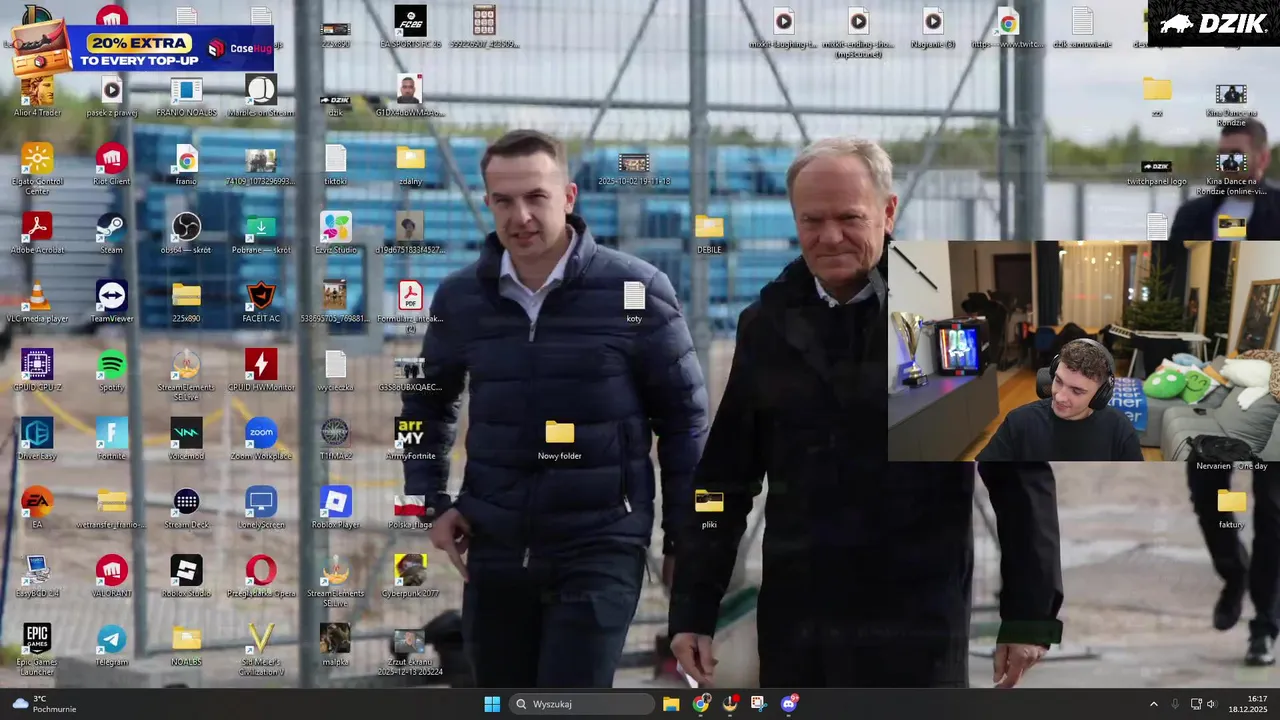Select the Polska_flaga image file
This screenshot has width=1280, height=720.
(x=410, y=507)
